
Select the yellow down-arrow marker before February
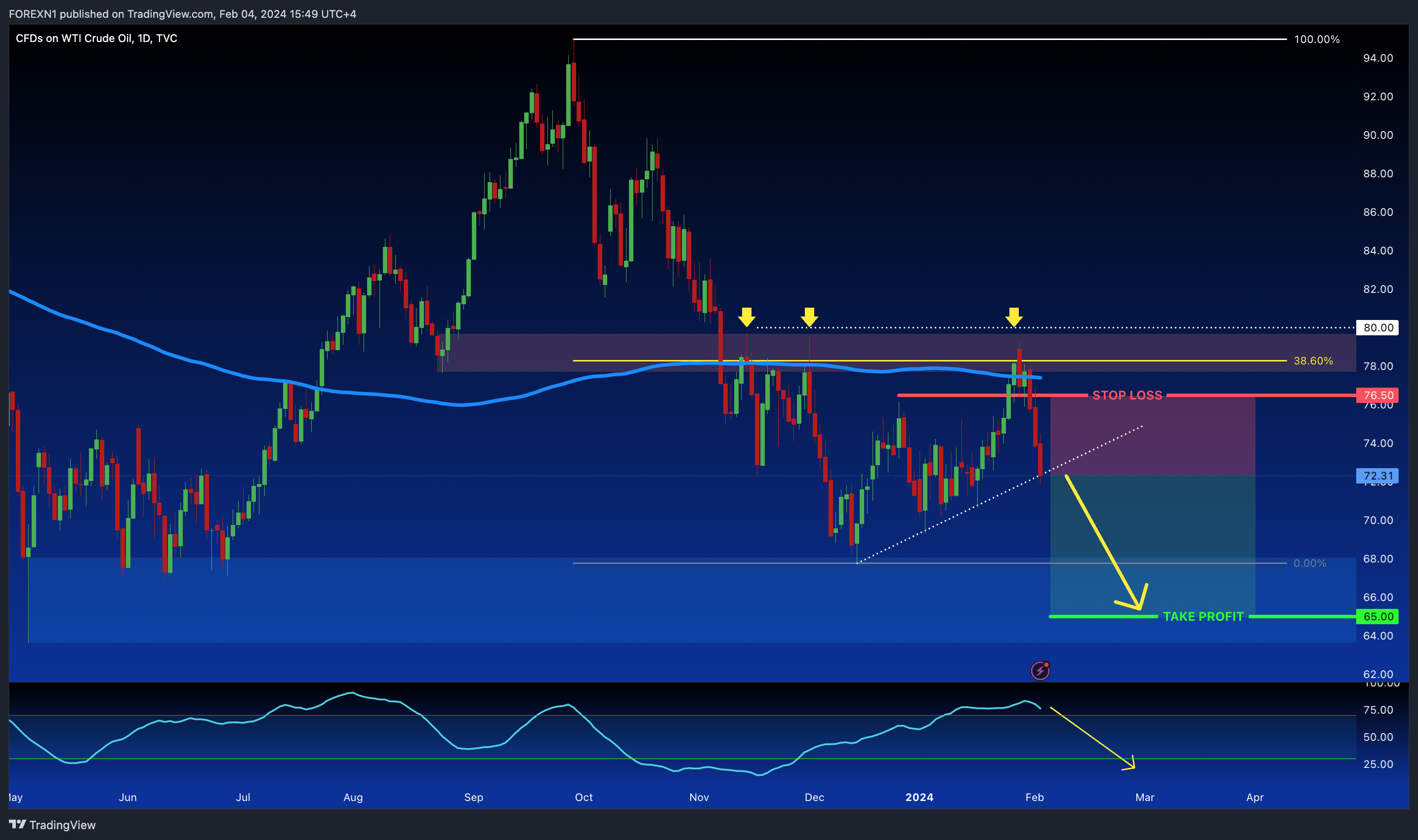1014,317
